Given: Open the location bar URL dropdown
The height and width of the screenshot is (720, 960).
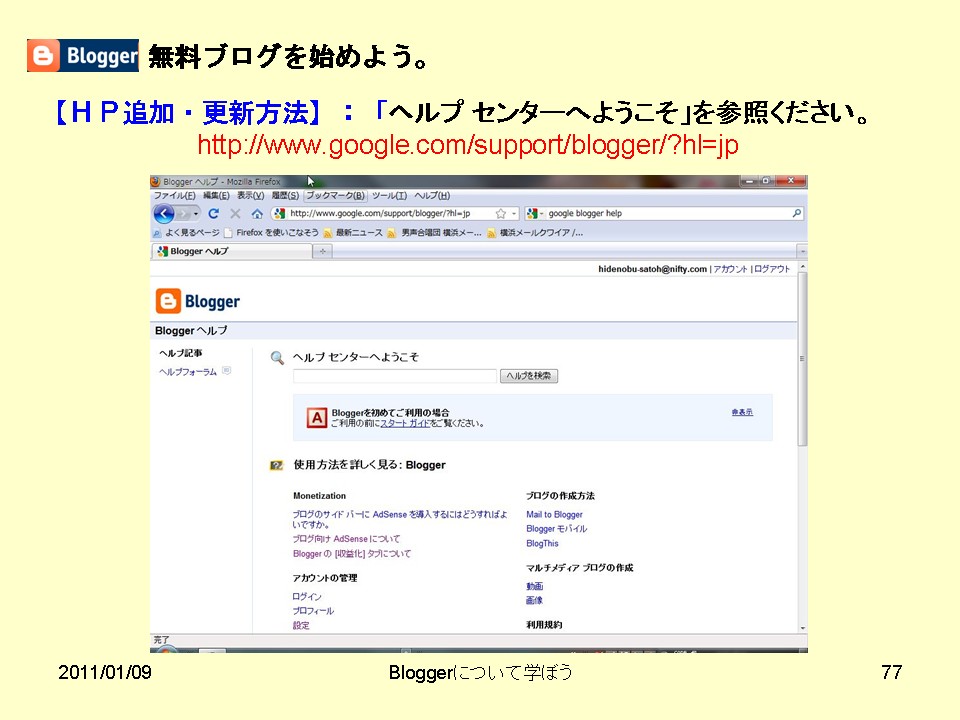Looking at the screenshot, I should [514, 213].
